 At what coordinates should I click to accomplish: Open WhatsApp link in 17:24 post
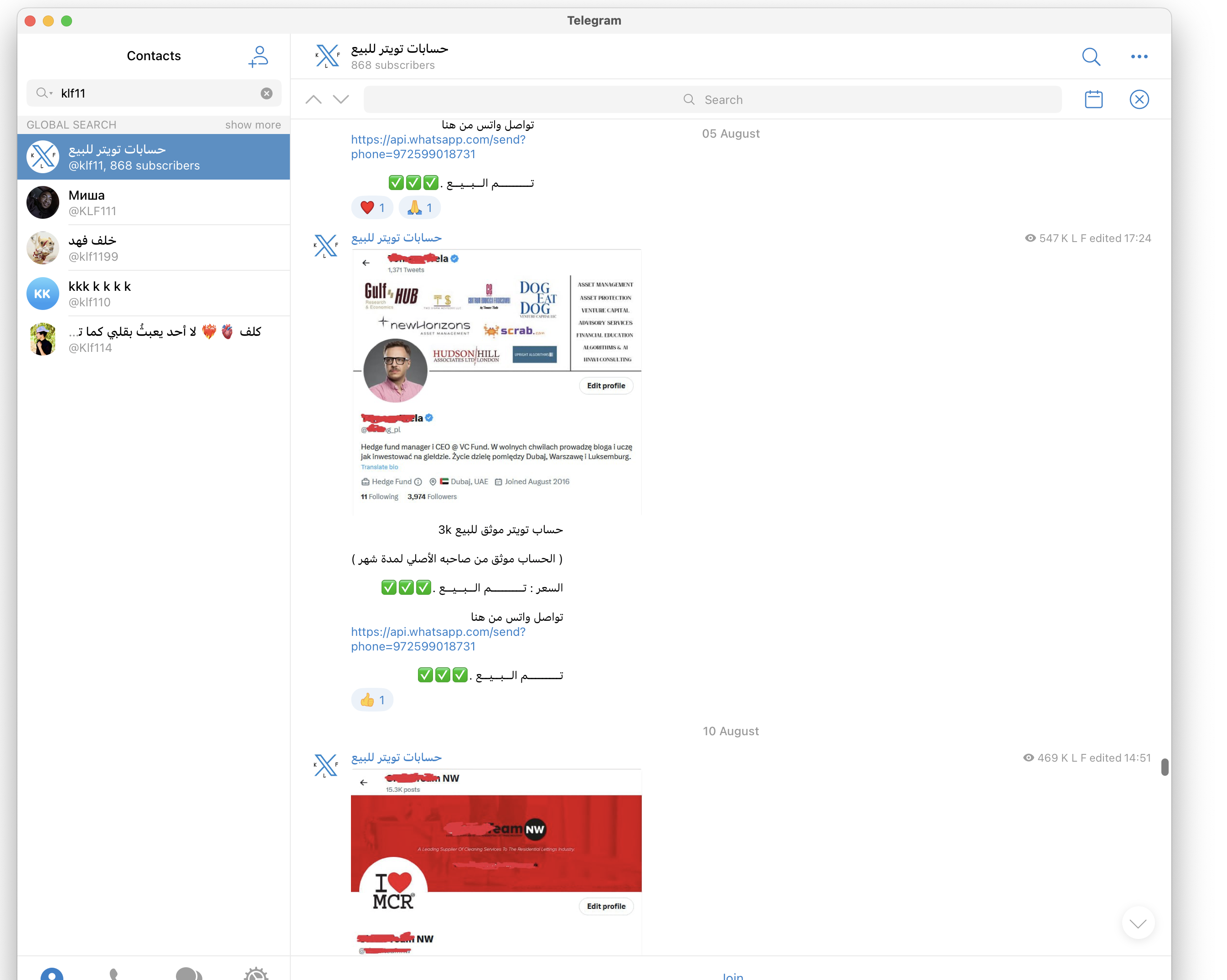point(438,639)
